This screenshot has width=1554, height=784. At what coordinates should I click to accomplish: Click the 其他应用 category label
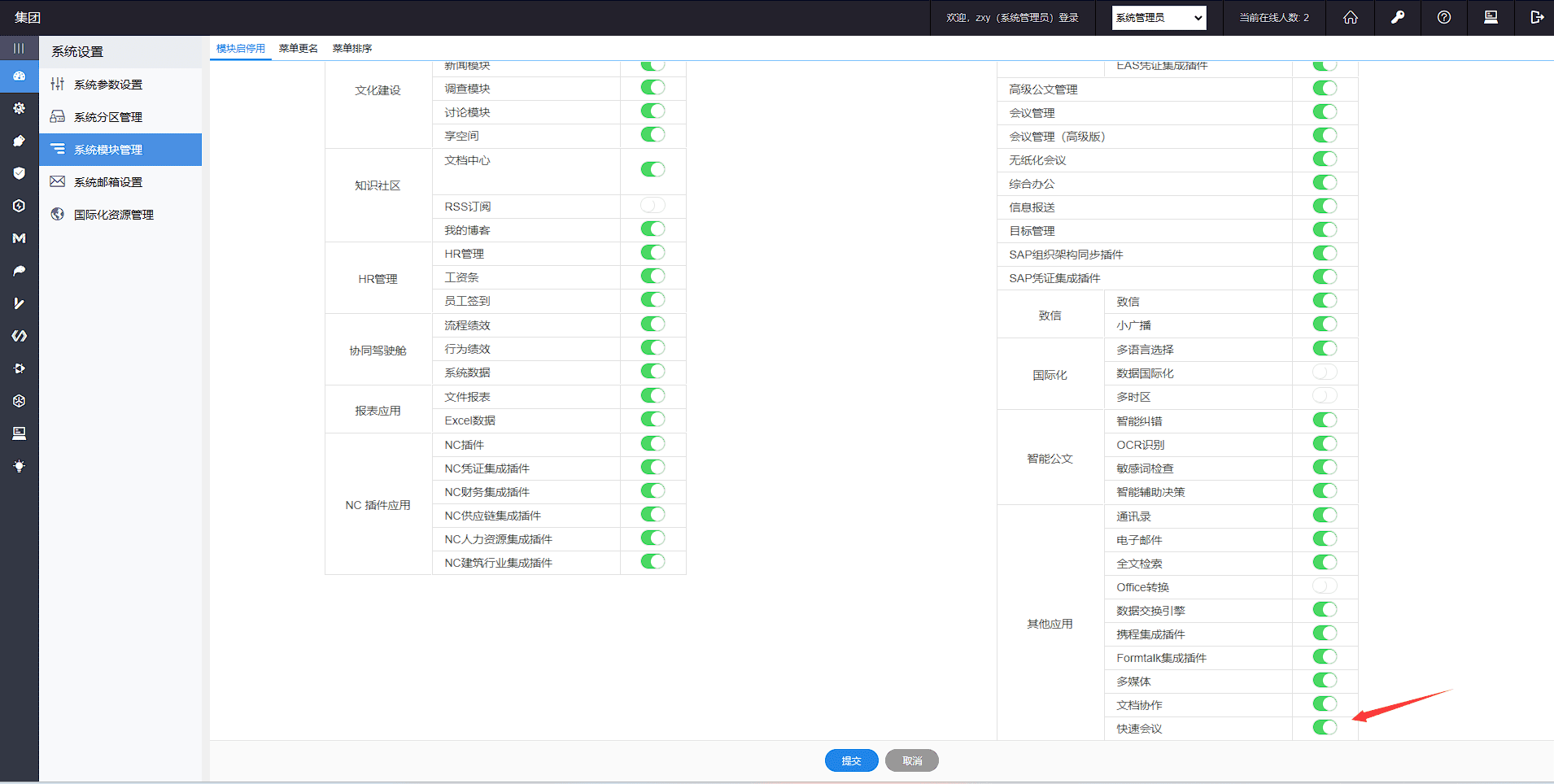click(x=1050, y=624)
